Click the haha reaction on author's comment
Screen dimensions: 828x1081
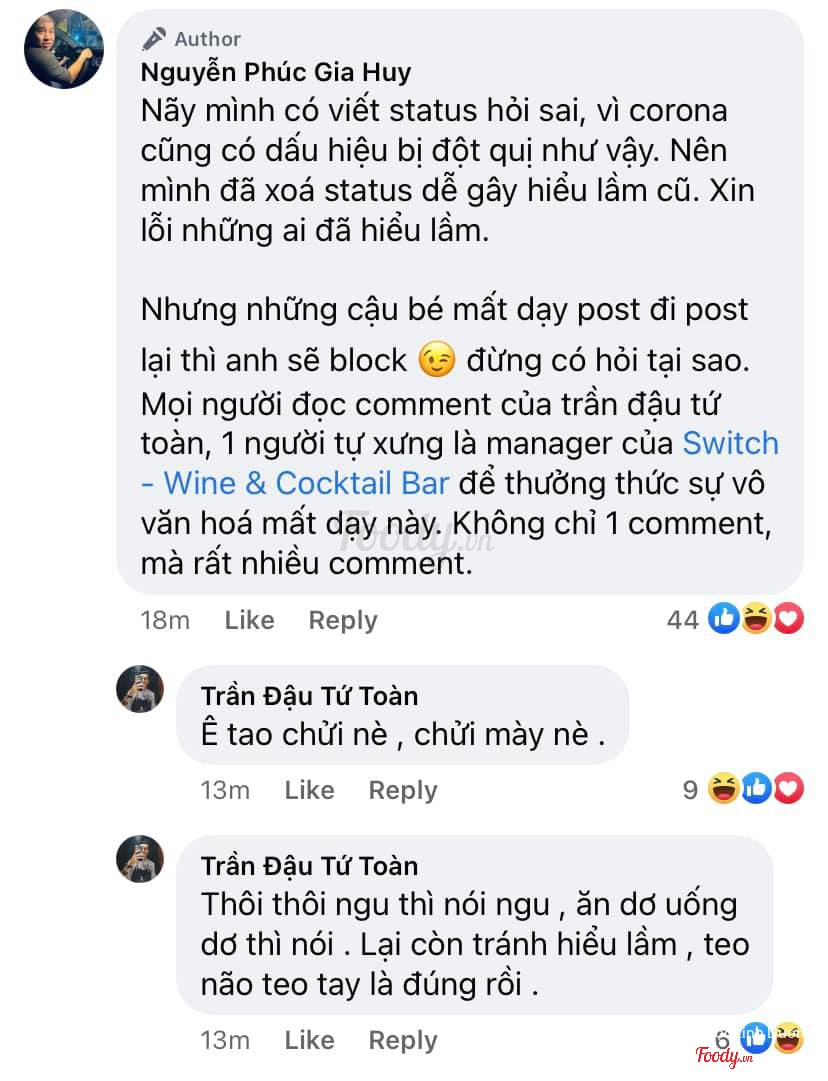point(756,618)
